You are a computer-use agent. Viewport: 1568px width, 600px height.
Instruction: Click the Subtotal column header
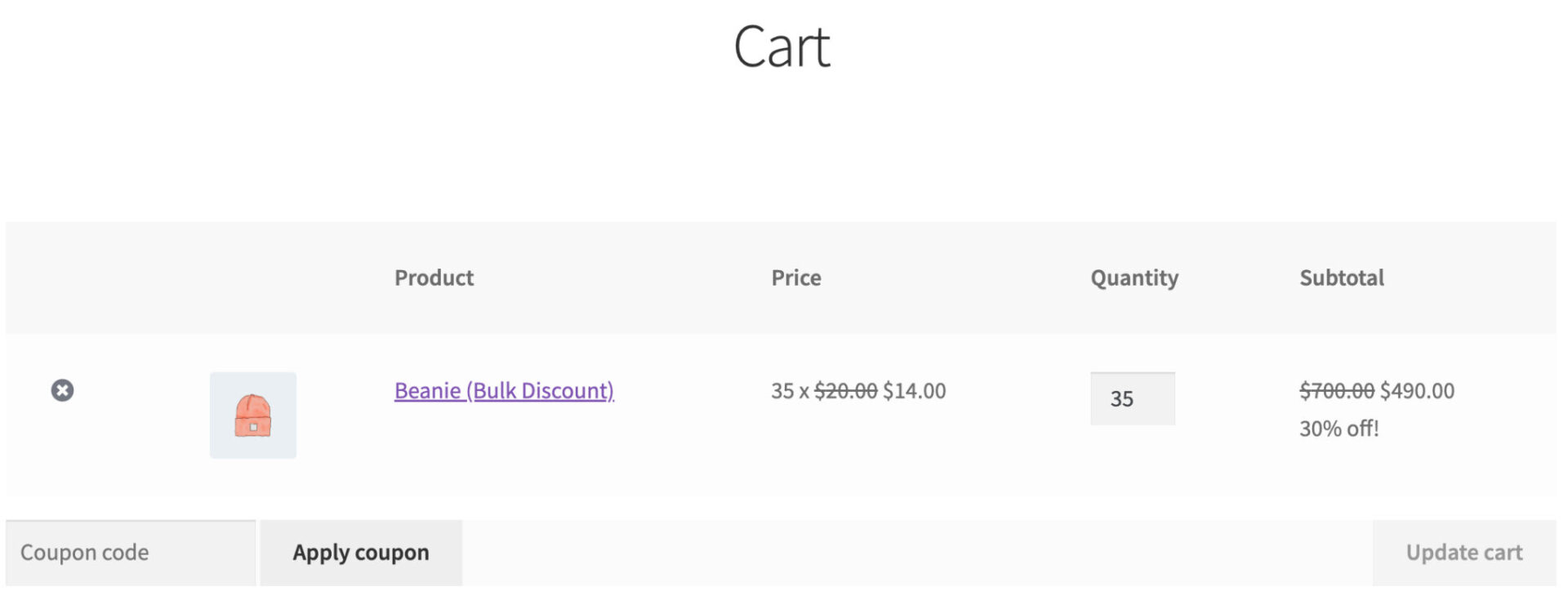pyautogui.click(x=1342, y=278)
